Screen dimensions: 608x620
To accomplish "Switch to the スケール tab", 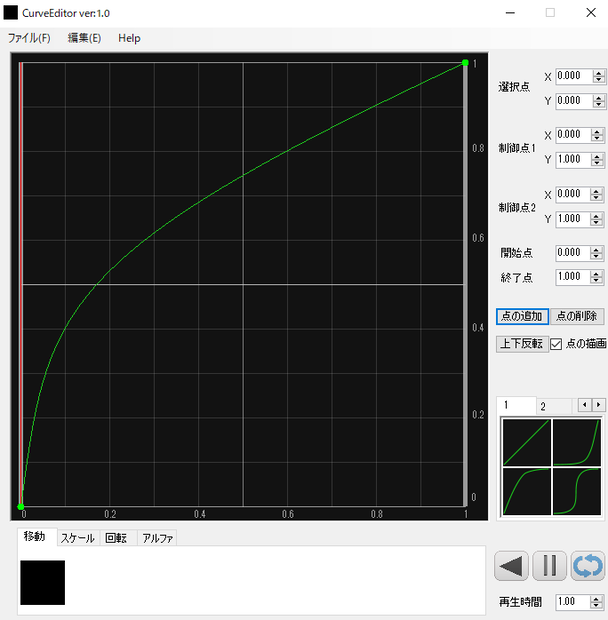I will point(77,538).
